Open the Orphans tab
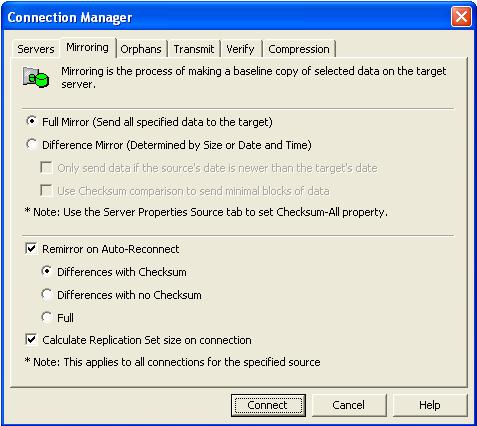The height and width of the screenshot is (426, 477). tap(141, 49)
